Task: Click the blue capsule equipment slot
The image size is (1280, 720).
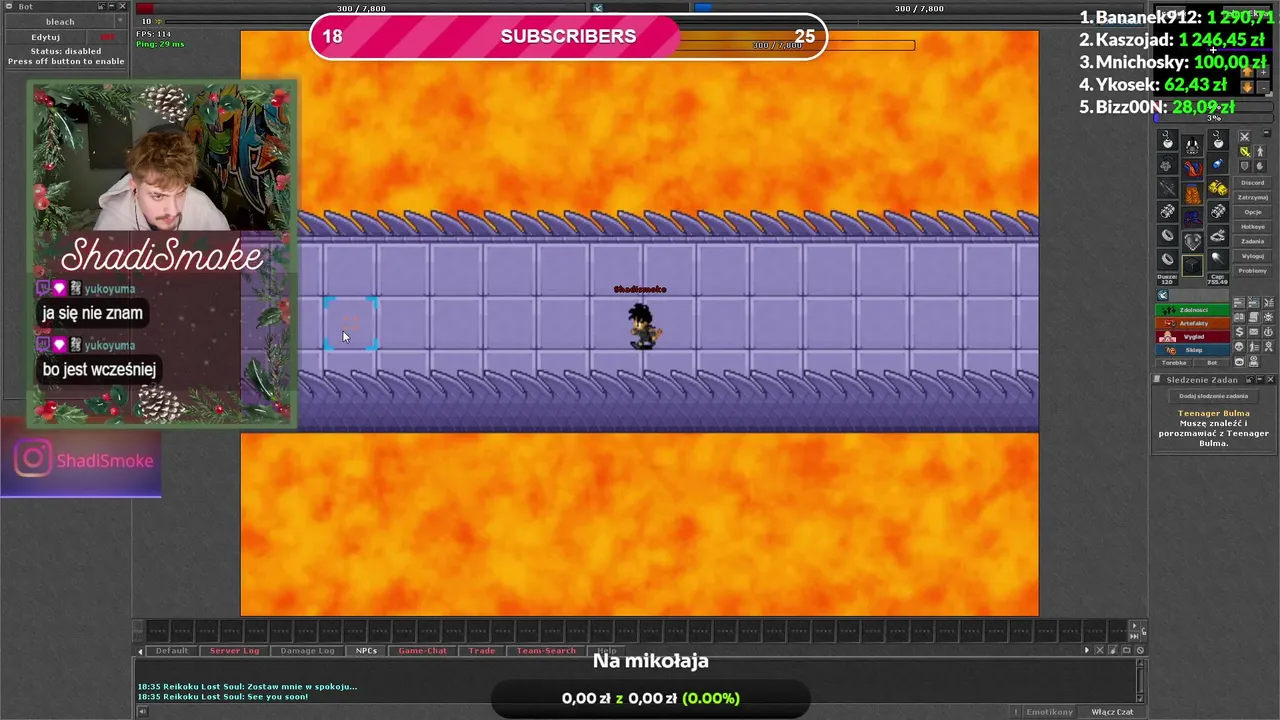Action: [1218, 163]
